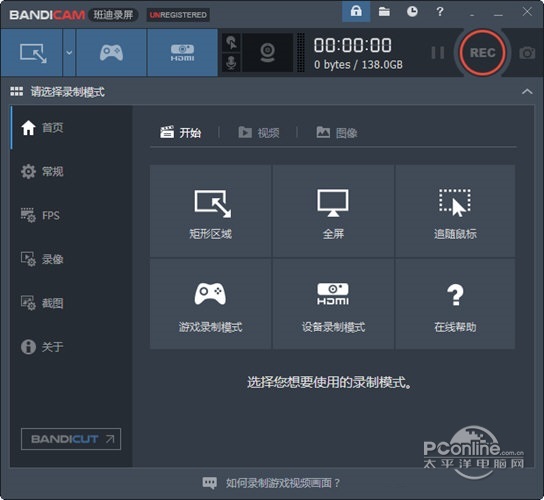Click the BANDICAM logo in title bar
Viewport: 544px width, 500px height.
tap(47, 15)
